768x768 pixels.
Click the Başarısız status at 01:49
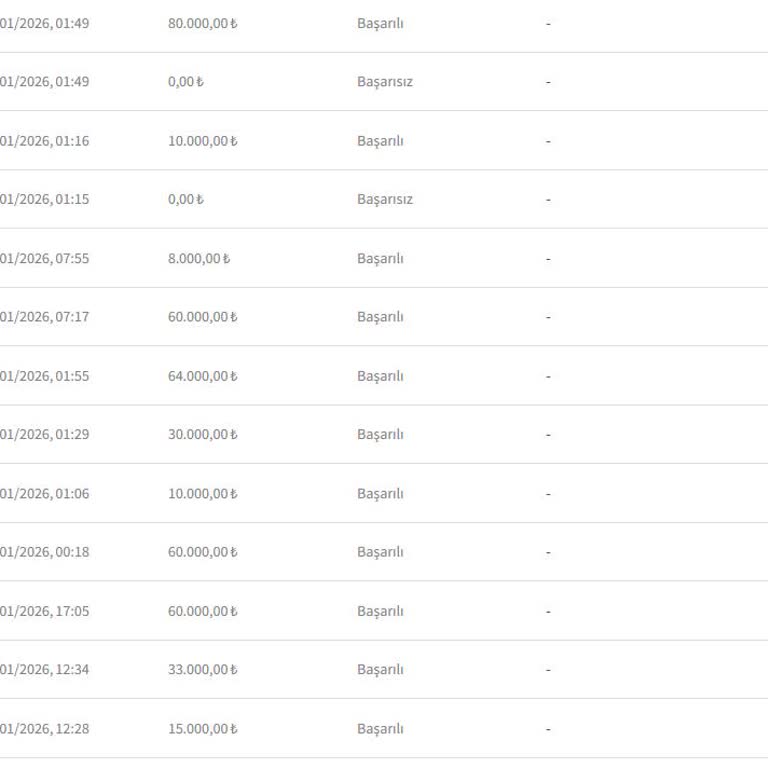[x=384, y=82]
